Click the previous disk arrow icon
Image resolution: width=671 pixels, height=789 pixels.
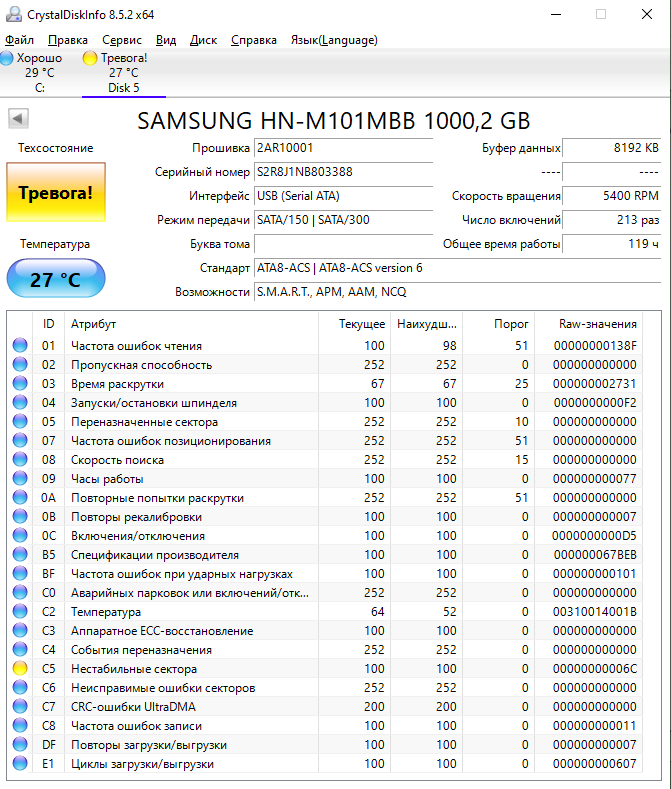(18, 119)
